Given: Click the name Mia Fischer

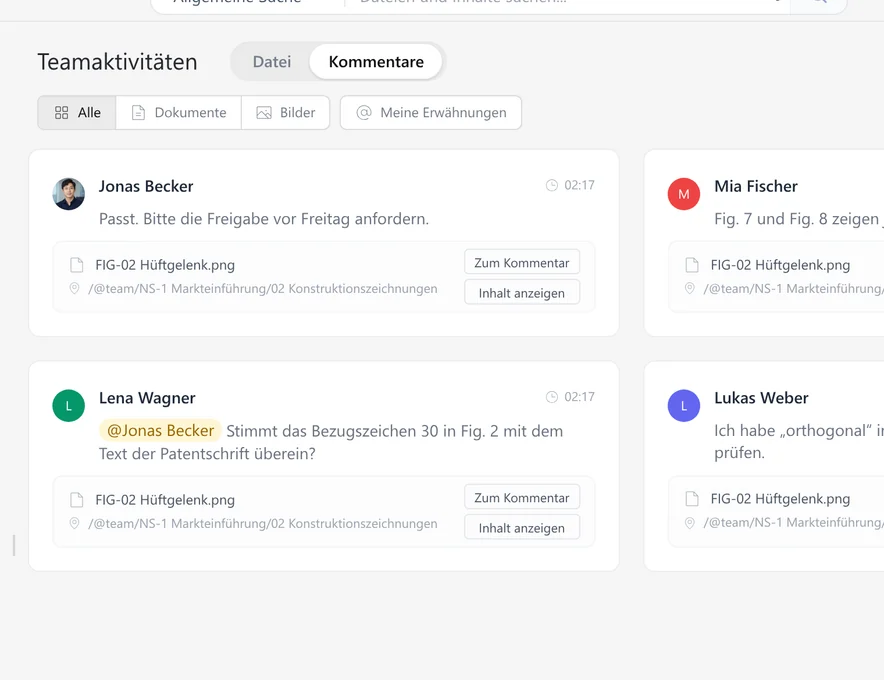Looking at the screenshot, I should click(x=756, y=186).
